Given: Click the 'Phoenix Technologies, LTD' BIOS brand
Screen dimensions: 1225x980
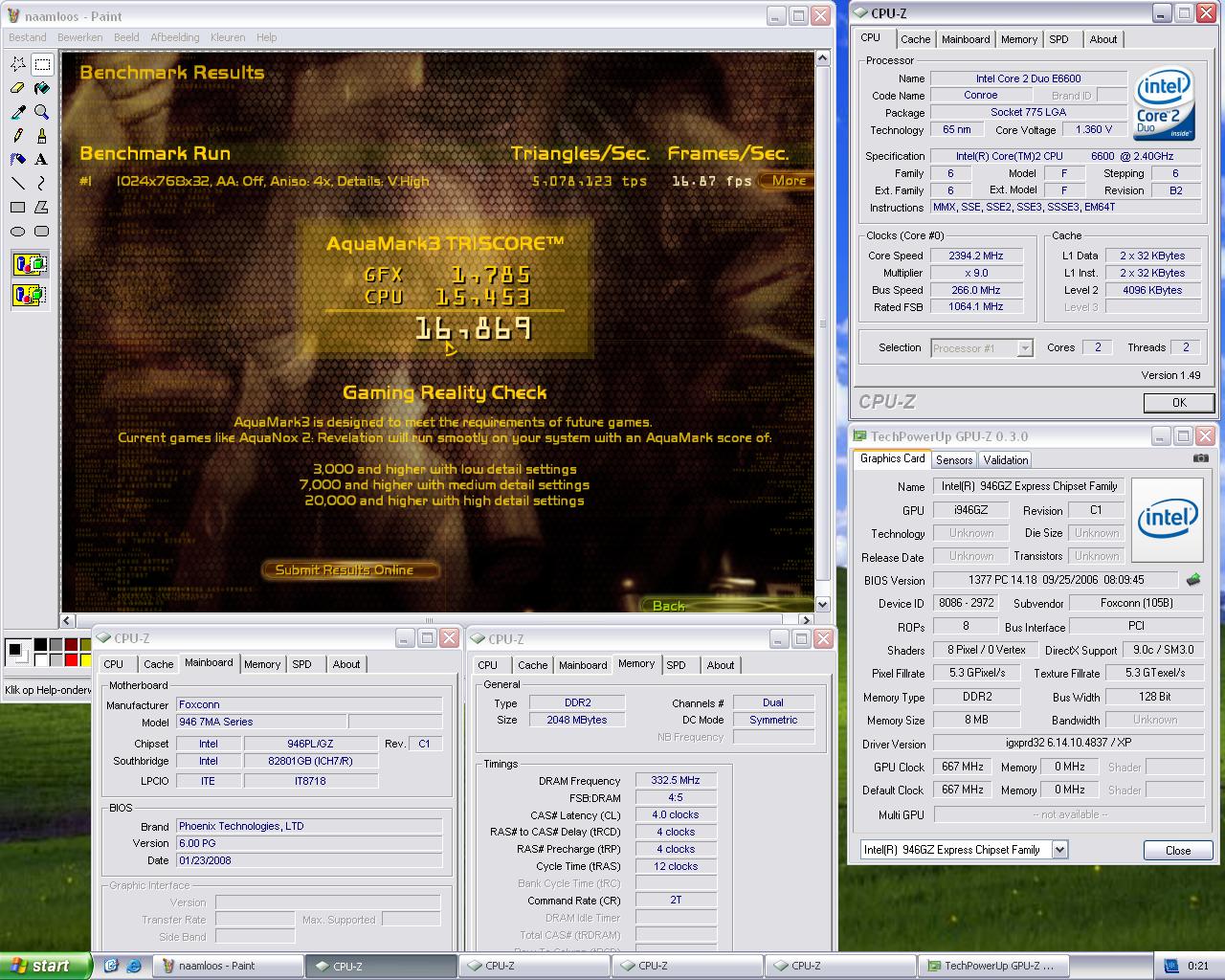Looking at the screenshot, I should pos(309,826).
